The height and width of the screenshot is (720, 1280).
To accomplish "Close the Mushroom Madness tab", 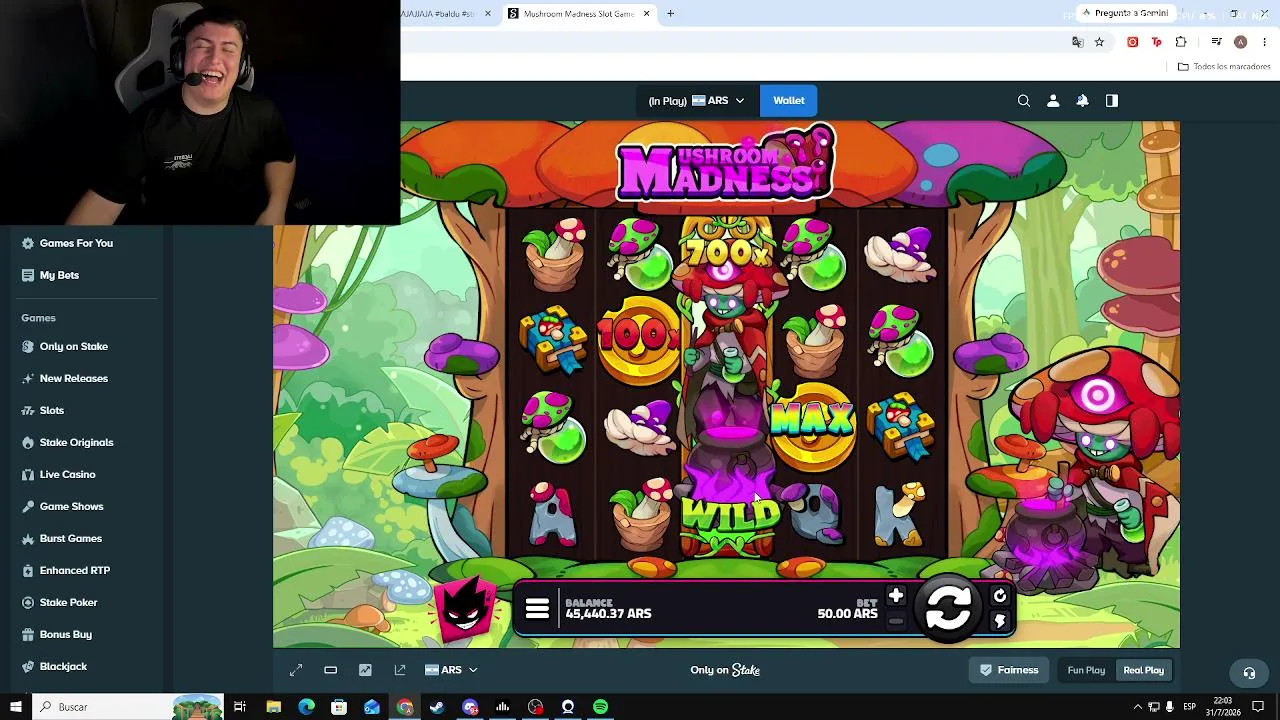I will click(x=646, y=14).
